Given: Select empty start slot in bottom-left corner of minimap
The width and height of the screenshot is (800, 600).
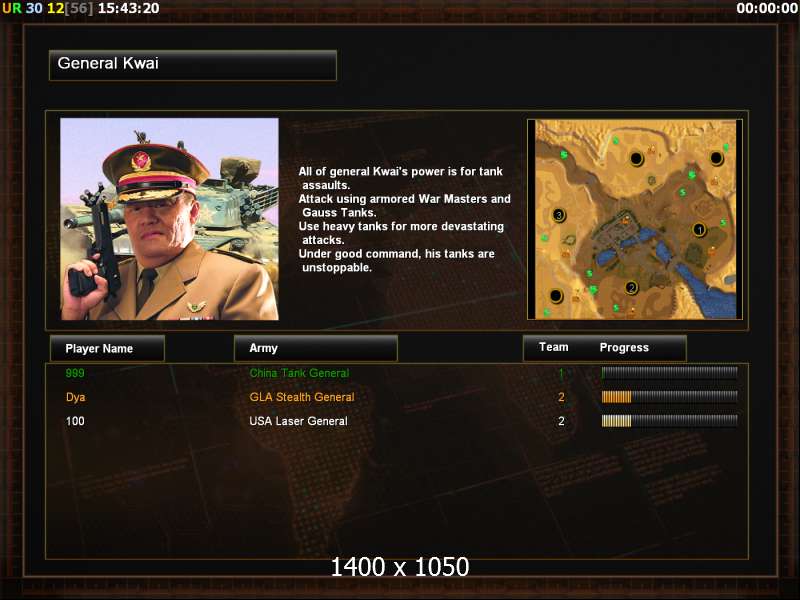Looking at the screenshot, I should (556, 295).
